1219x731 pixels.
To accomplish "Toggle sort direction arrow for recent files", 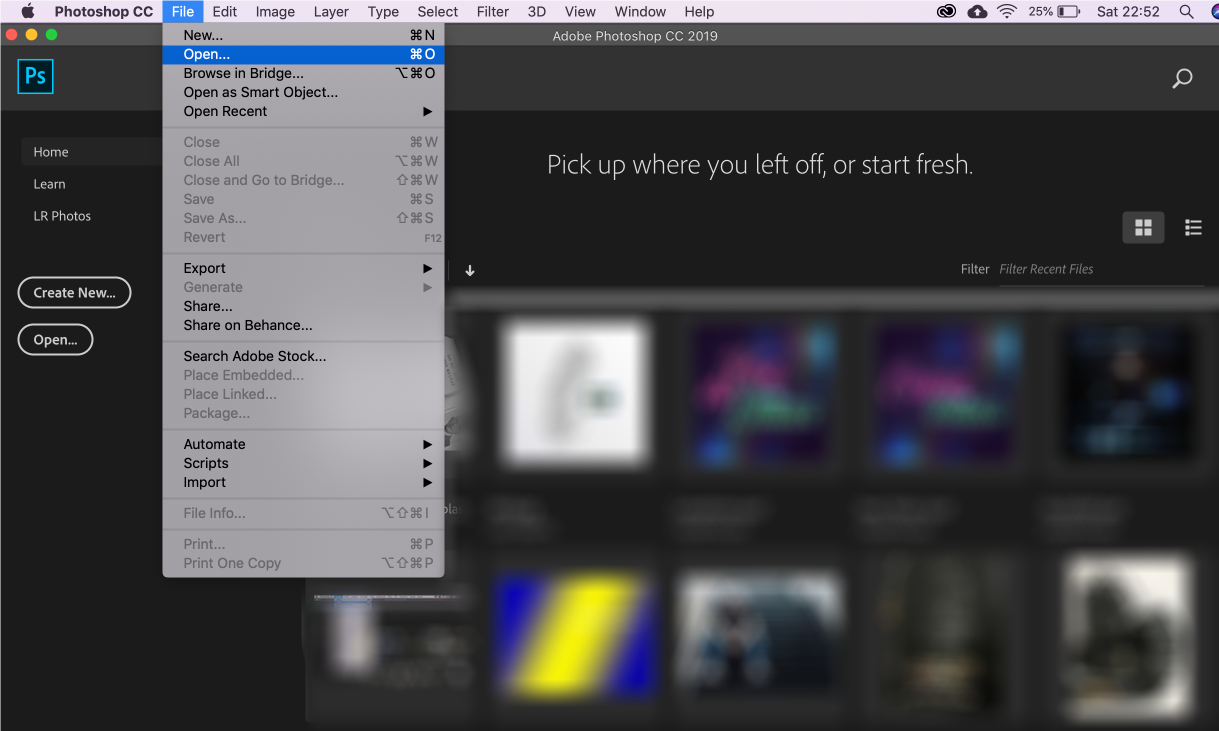I will (x=470, y=270).
